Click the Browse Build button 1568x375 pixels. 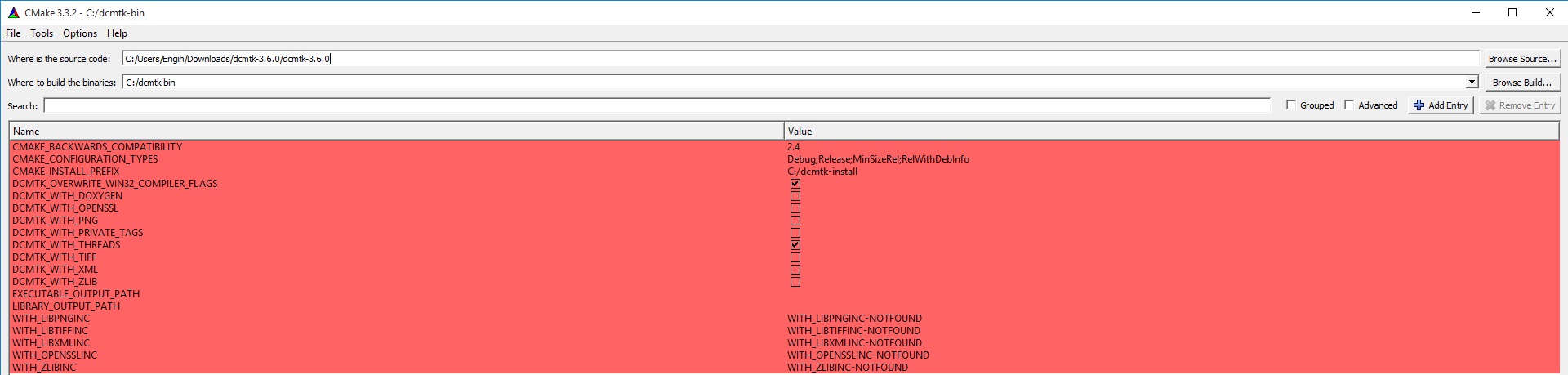pyautogui.click(x=1521, y=83)
